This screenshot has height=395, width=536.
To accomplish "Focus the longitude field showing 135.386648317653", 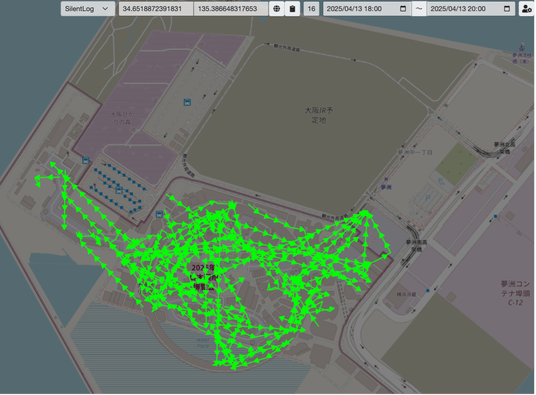I will (x=231, y=9).
